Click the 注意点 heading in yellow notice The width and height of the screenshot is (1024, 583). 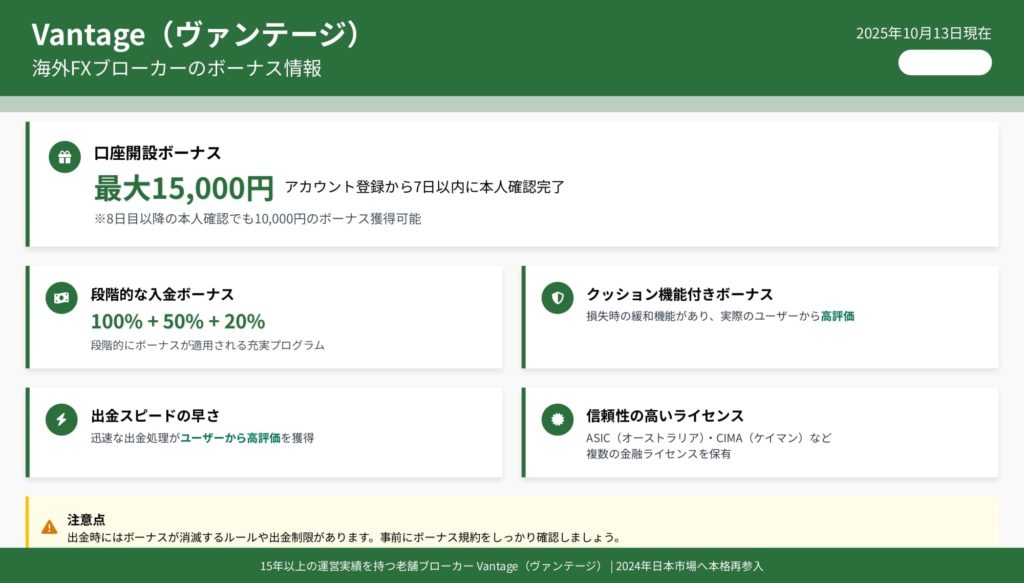point(86,520)
